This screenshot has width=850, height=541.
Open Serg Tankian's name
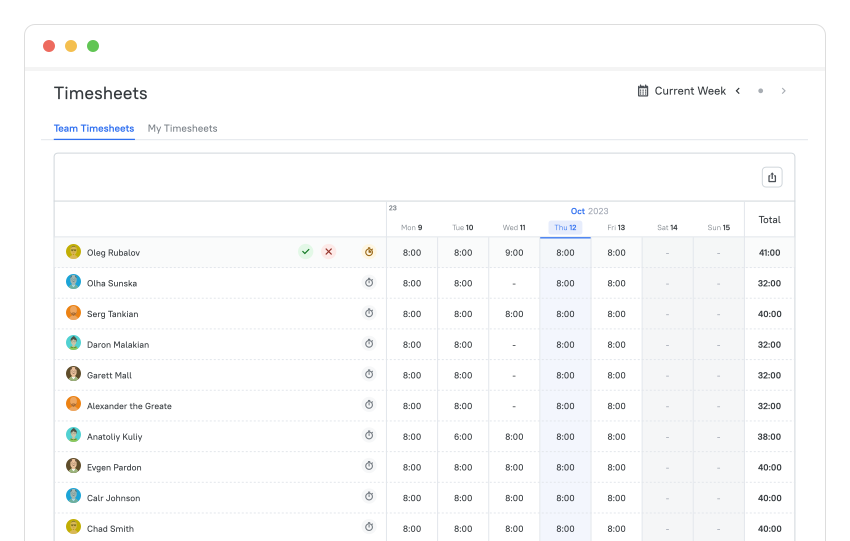pyautogui.click(x=112, y=314)
